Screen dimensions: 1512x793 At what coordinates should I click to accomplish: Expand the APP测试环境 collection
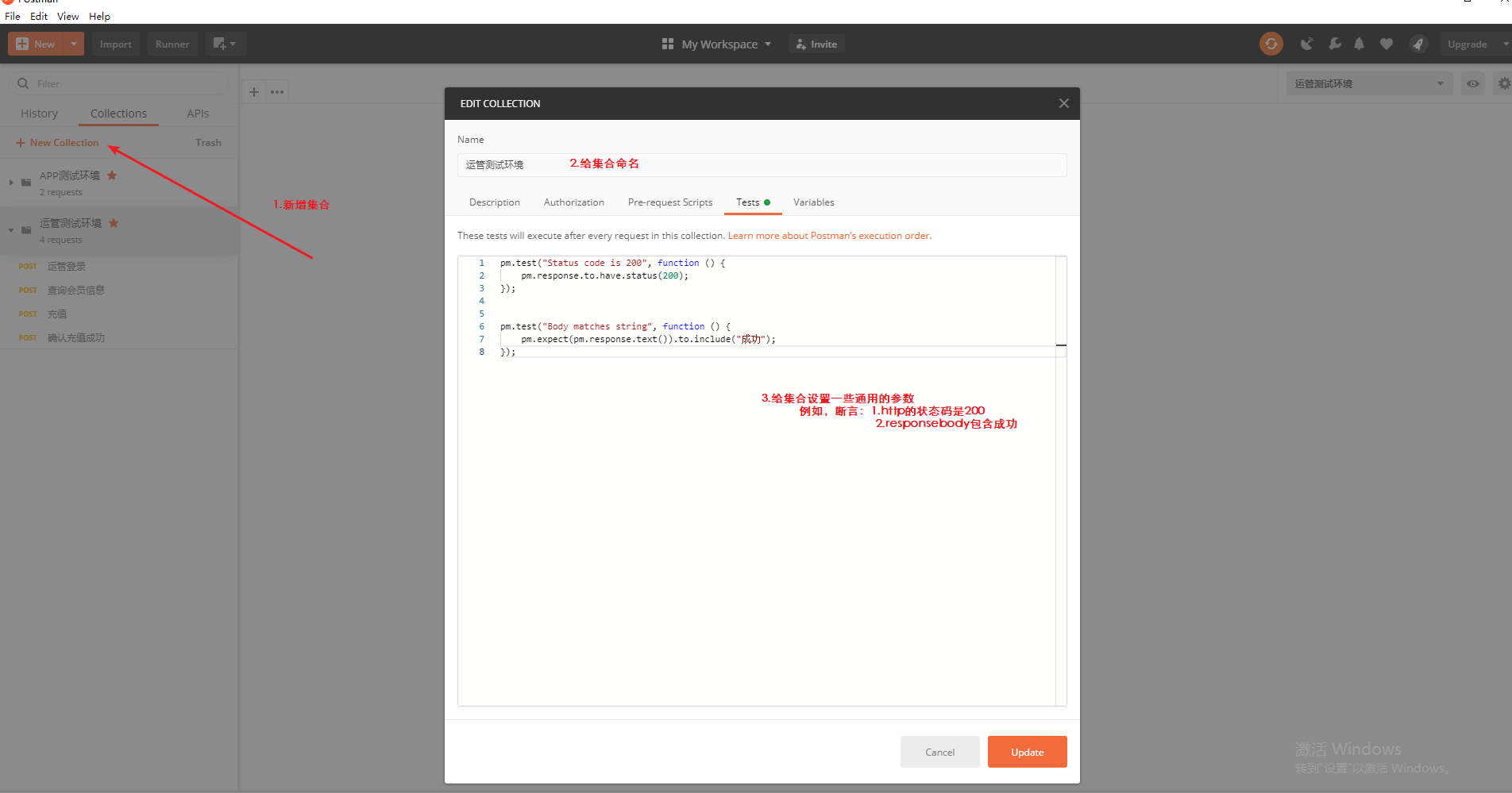[x=10, y=183]
